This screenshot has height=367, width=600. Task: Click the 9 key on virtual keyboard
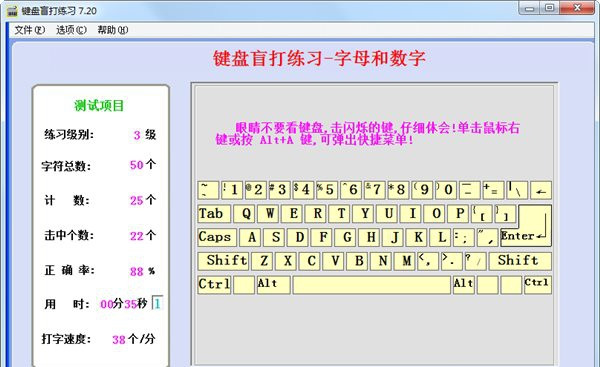point(422,190)
